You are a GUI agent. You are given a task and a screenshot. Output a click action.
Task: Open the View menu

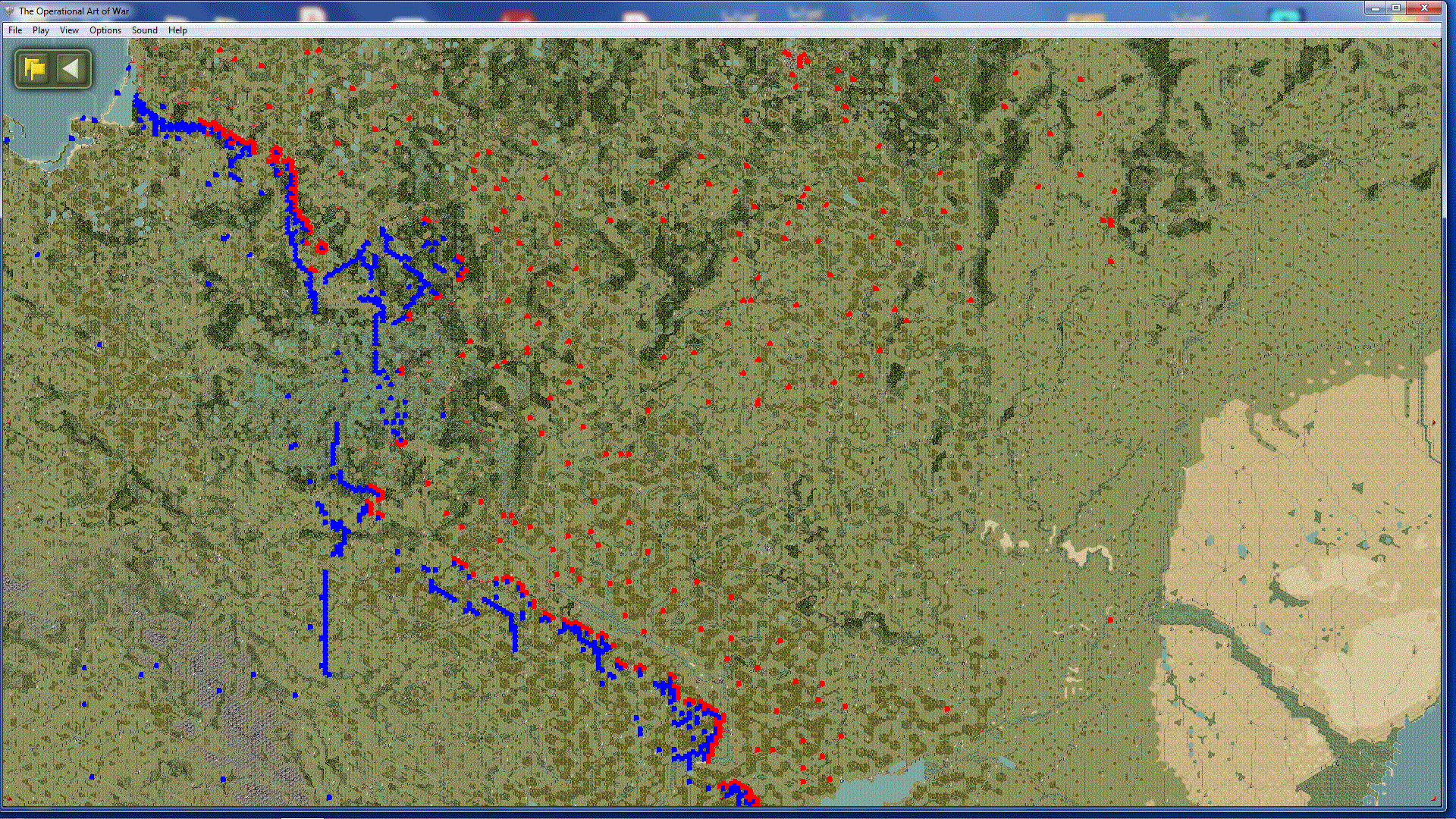coord(69,30)
